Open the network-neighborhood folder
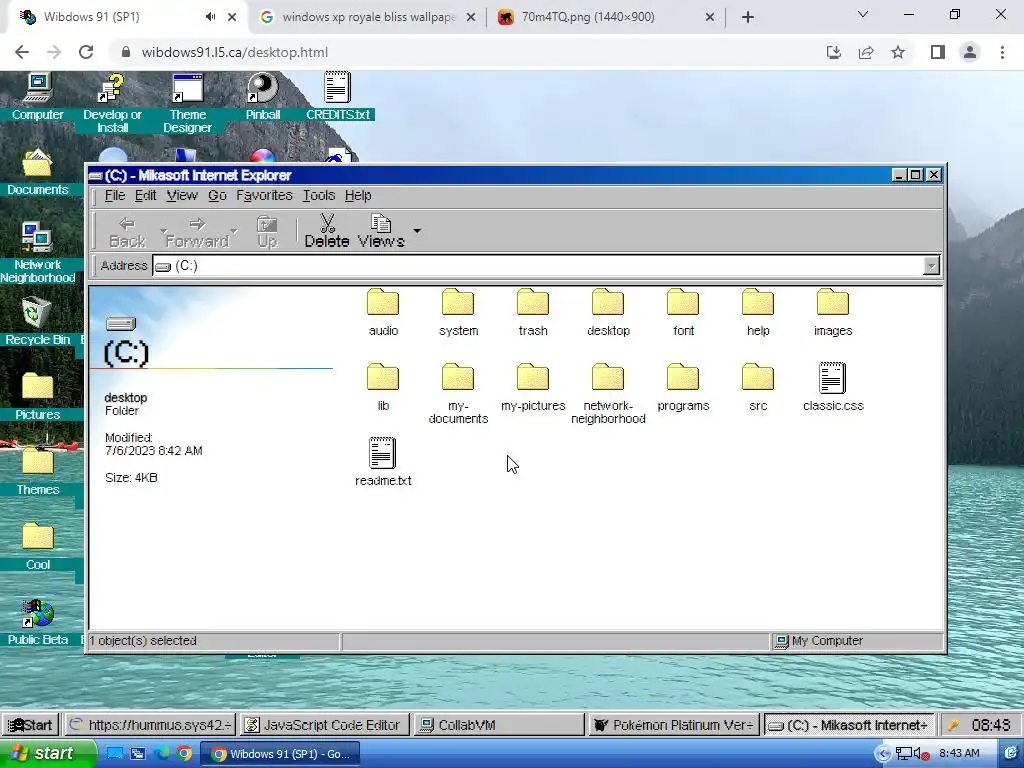 click(608, 394)
